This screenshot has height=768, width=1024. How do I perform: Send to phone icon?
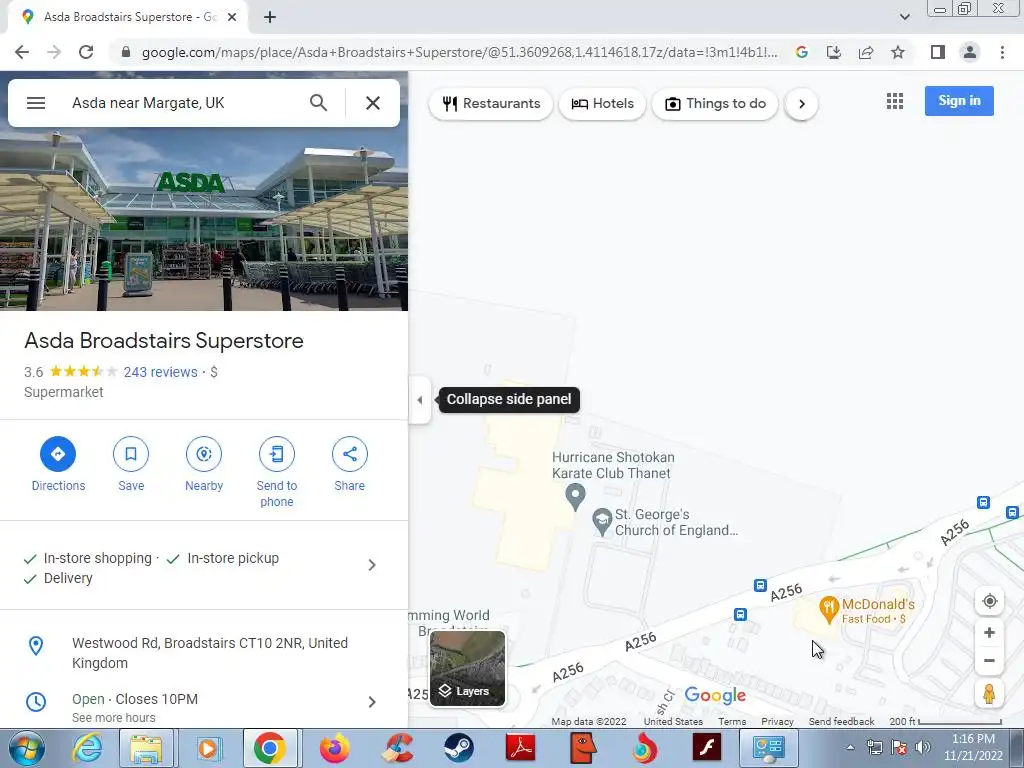tap(276, 454)
